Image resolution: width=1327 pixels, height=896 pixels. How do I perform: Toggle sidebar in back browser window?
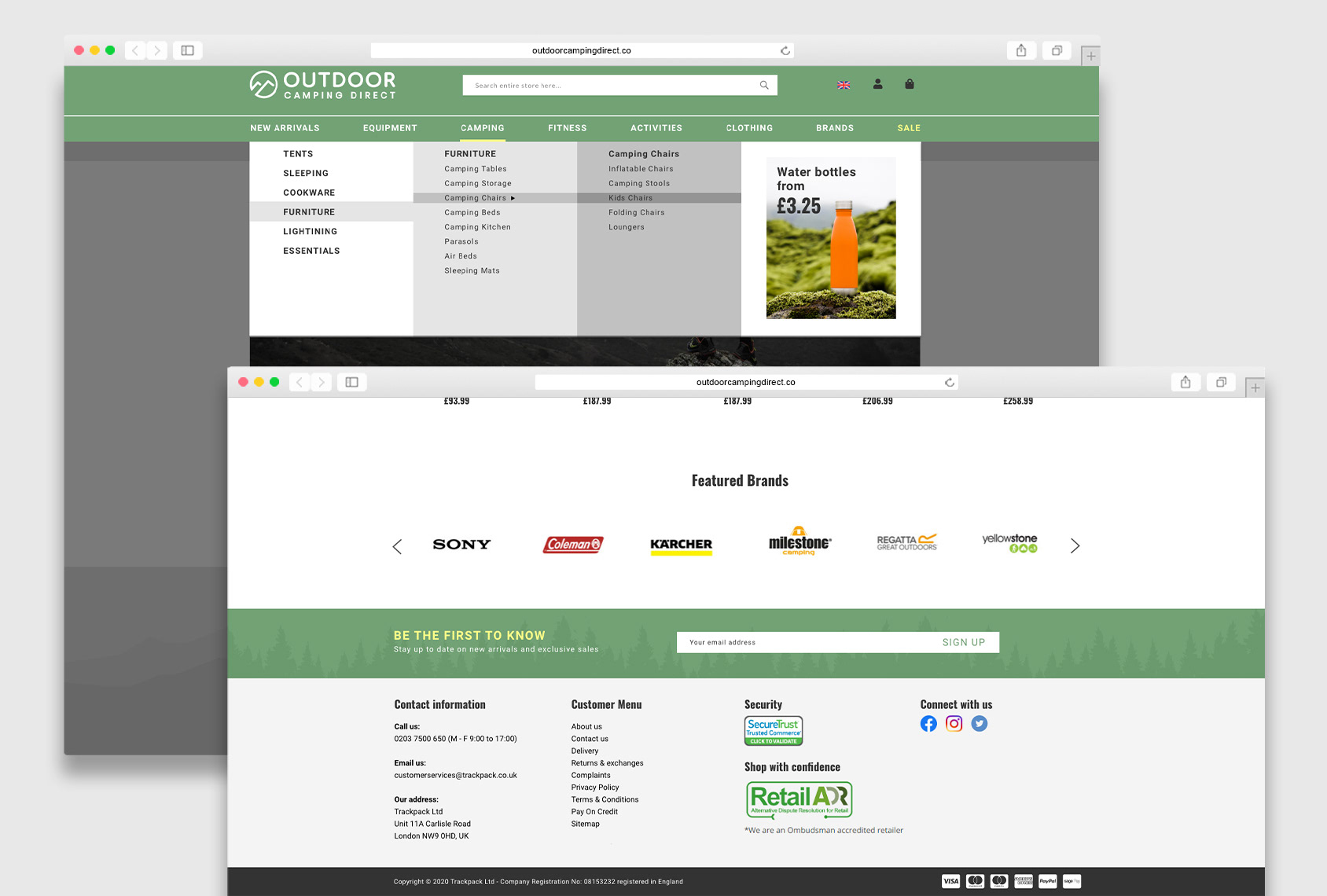coord(187,50)
